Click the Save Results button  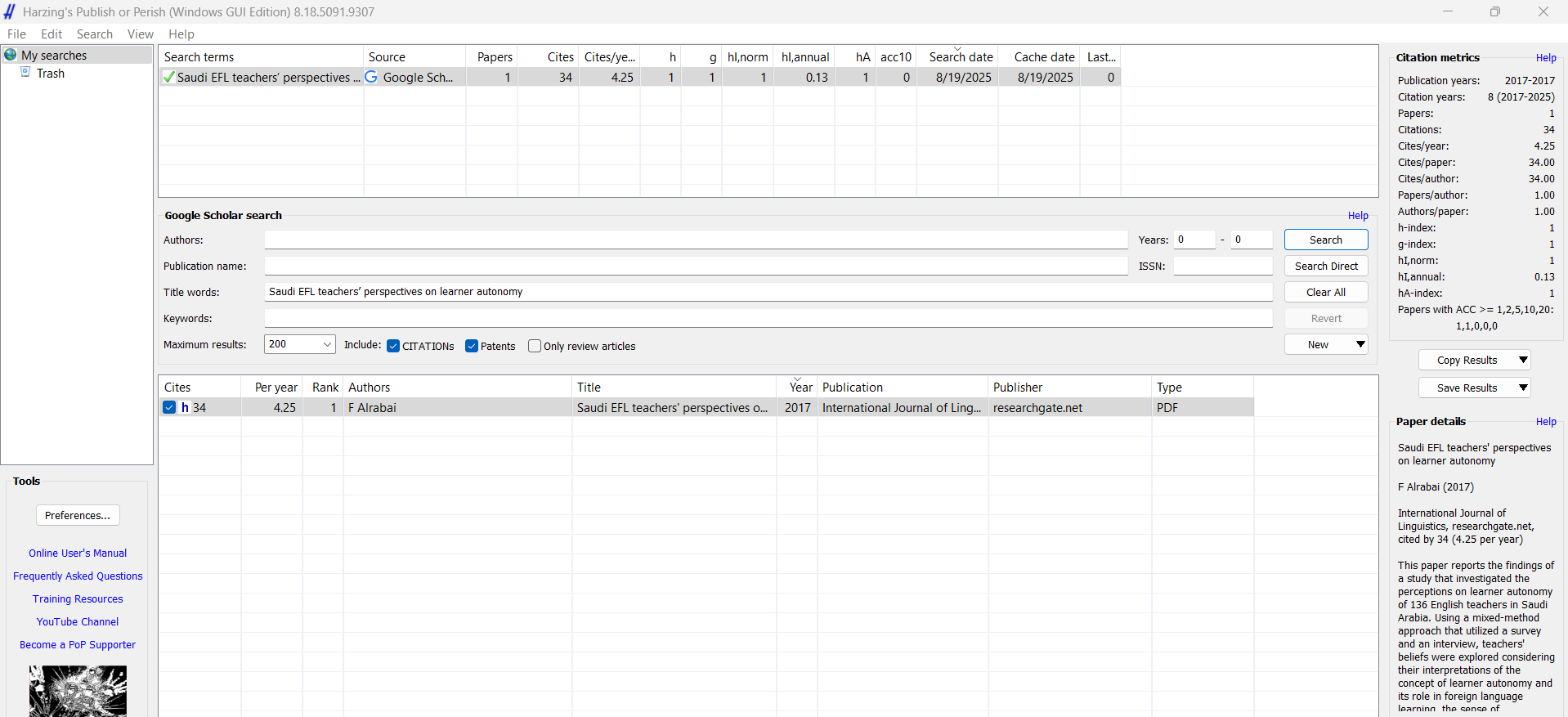tap(1467, 388)
